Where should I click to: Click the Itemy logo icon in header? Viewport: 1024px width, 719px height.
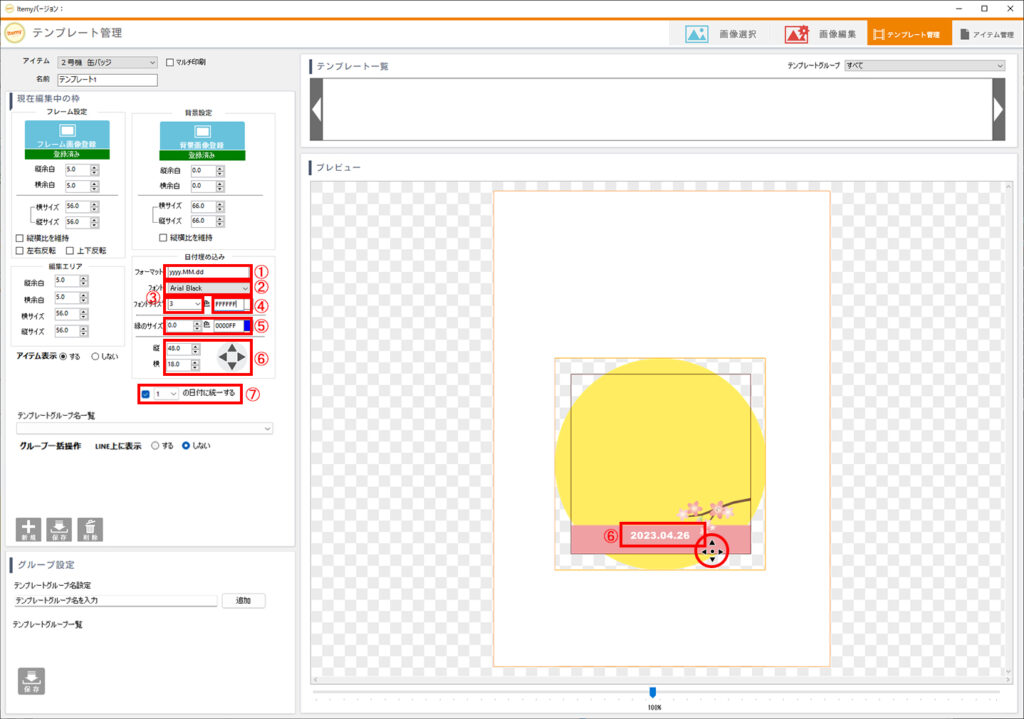tap(15, 32)
